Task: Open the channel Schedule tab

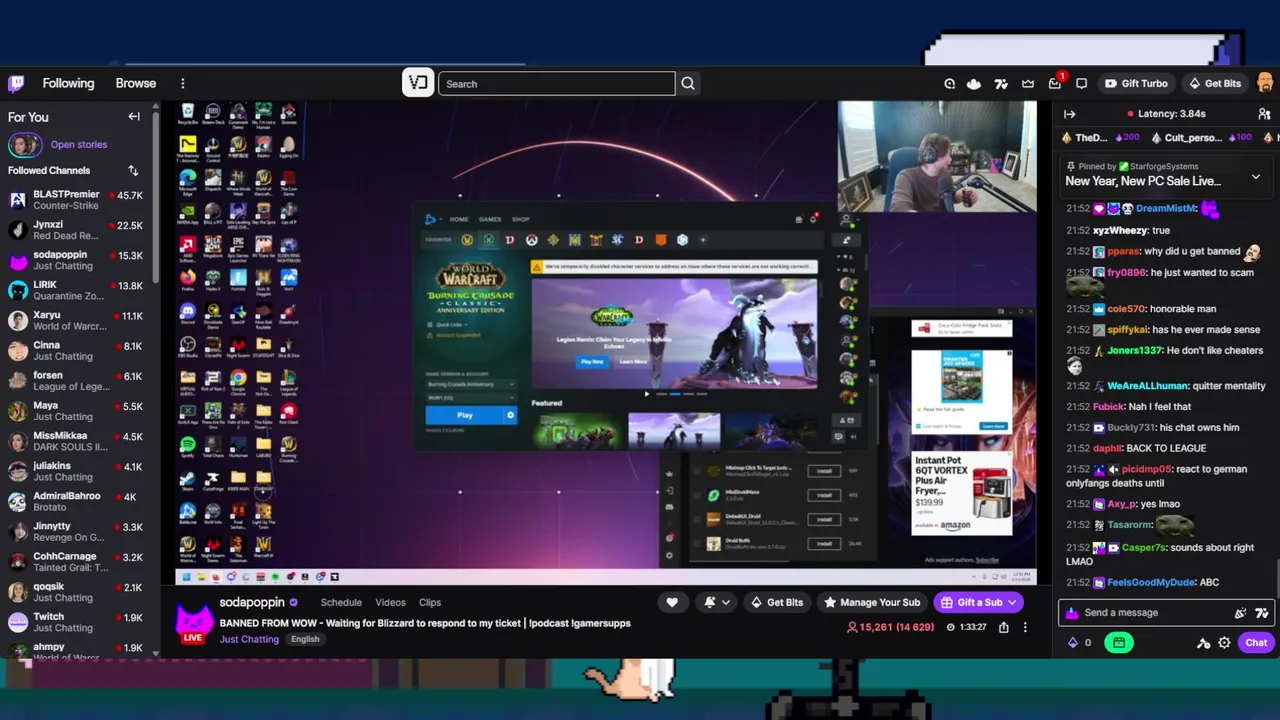Action: tap(341, 602)
